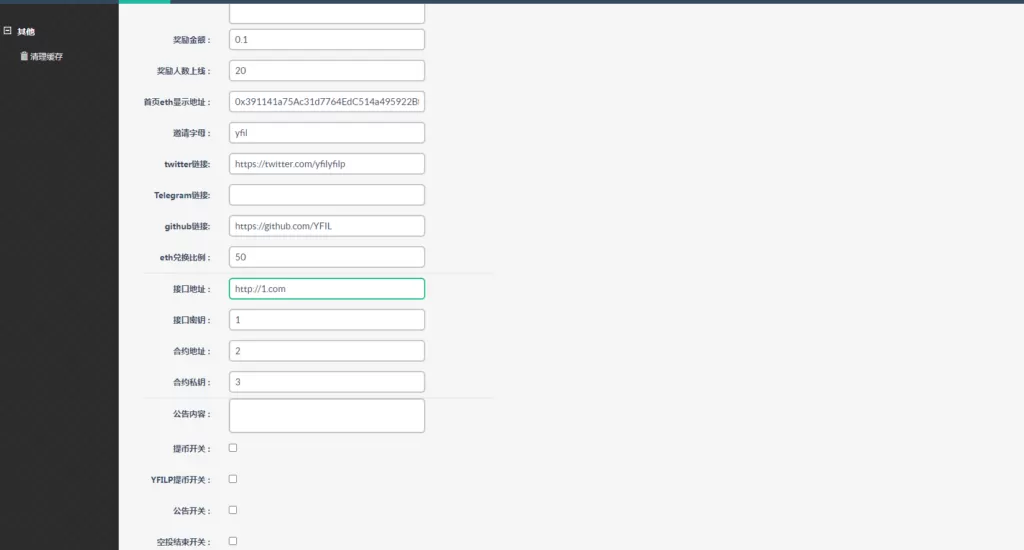Screen dimensions: 1024x550
Task: Focus the twitter链接 URL input
Action: [x=326, y=164]
